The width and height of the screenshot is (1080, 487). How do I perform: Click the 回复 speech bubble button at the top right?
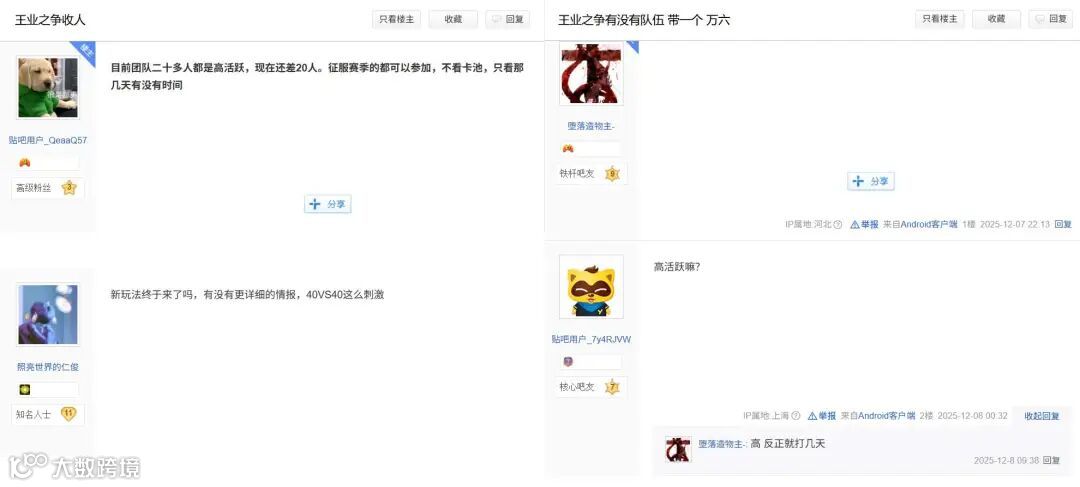1051,19
